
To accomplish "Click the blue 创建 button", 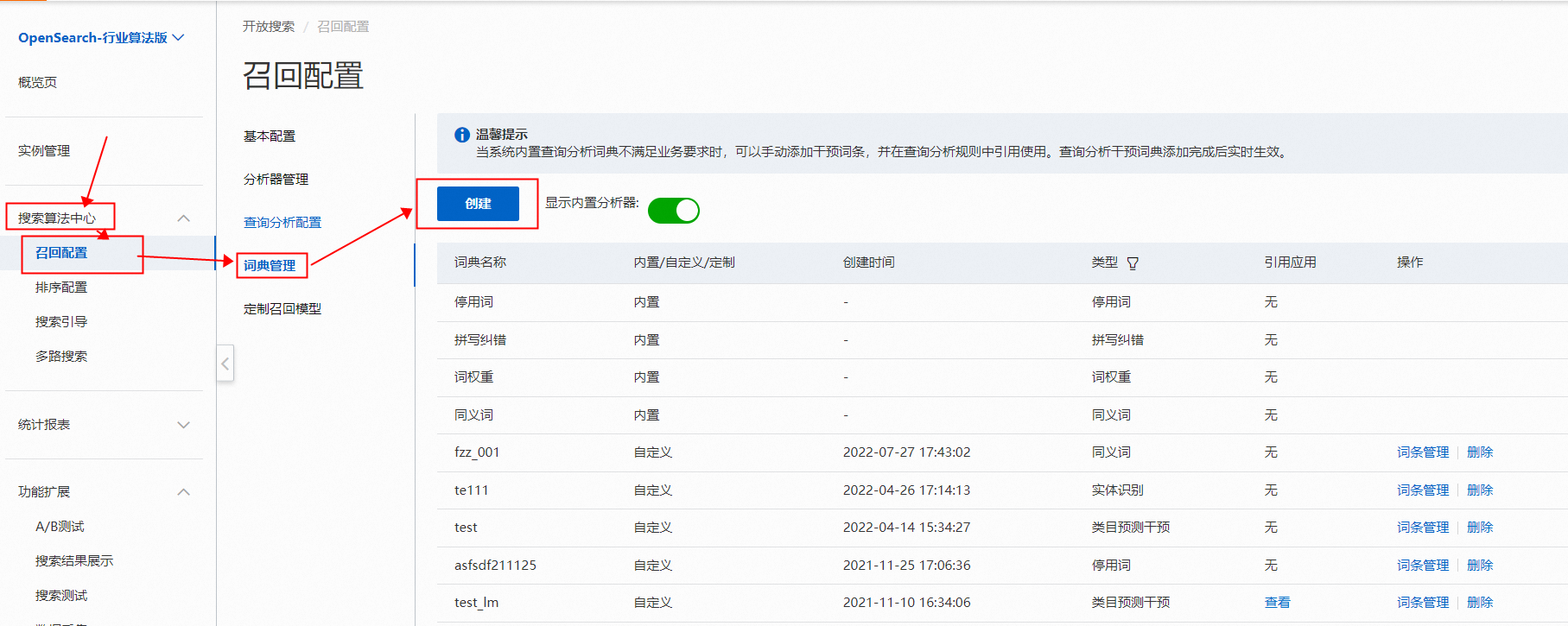I will [x=478, y=204].
